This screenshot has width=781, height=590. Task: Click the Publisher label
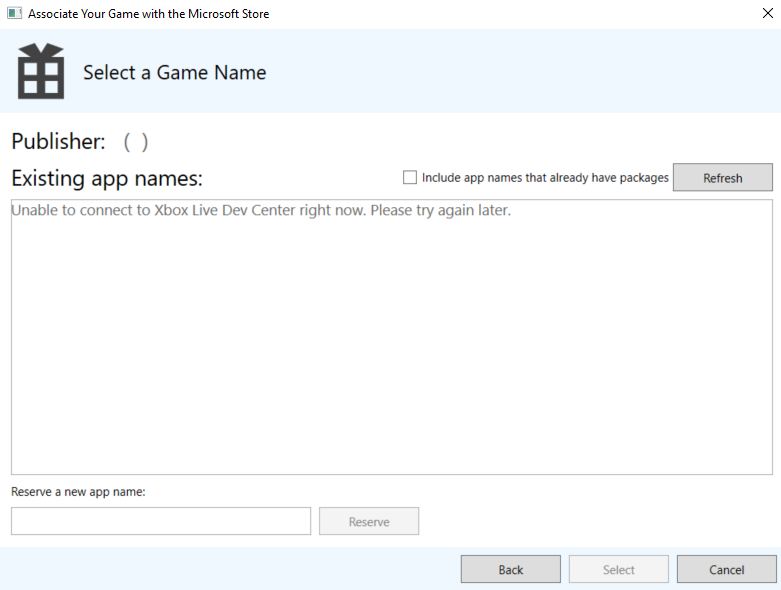pyautogui.click(x=58, y=141)
